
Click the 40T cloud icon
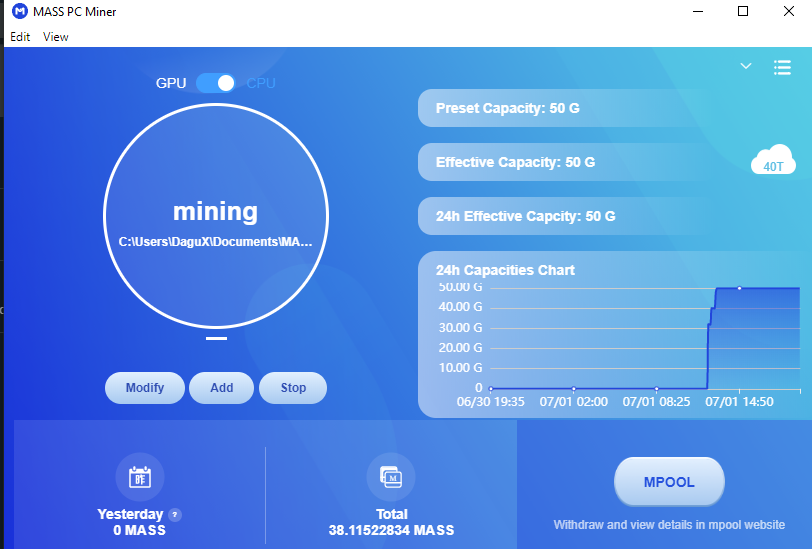[772, 161]
